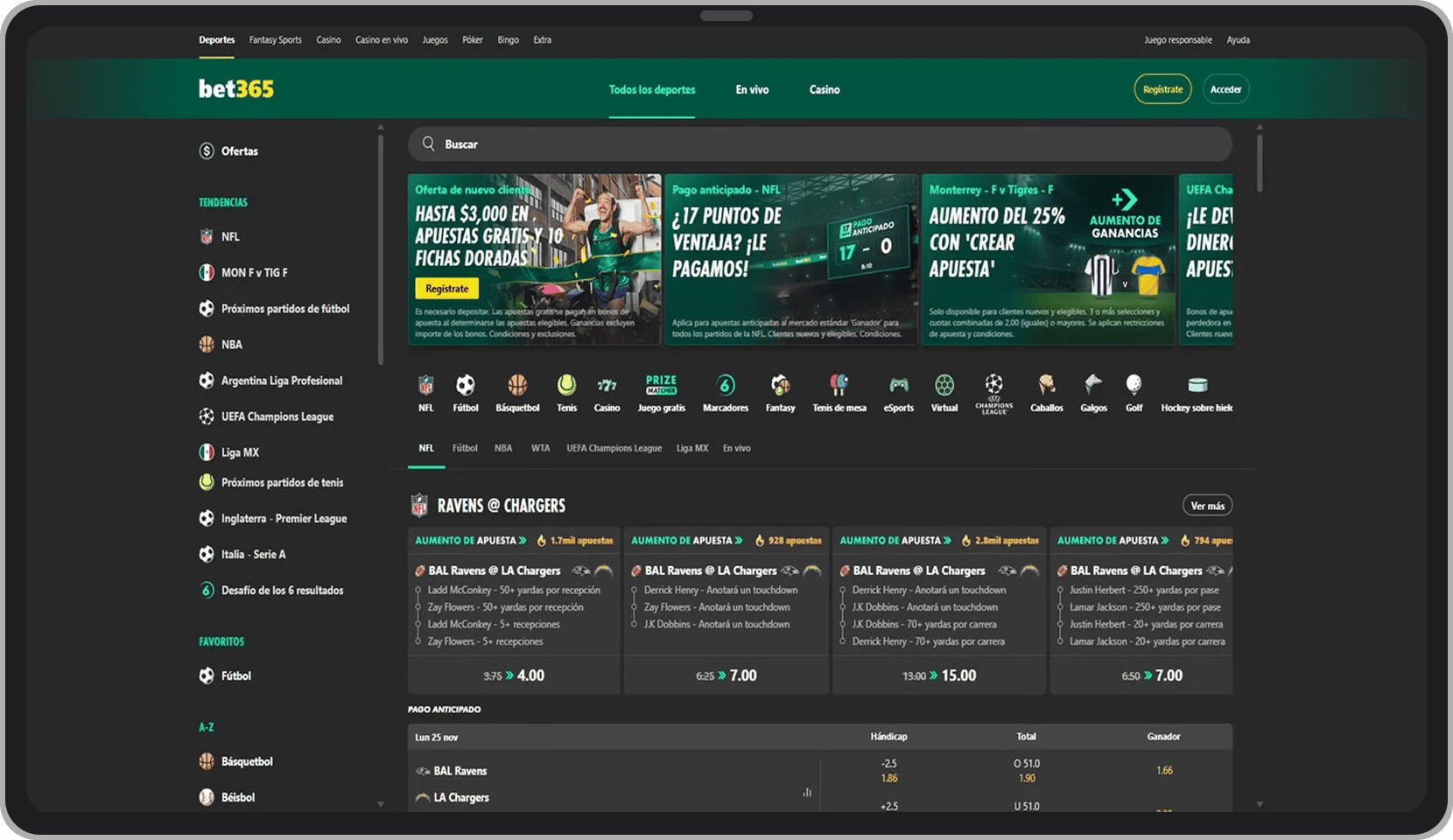Select the boosted odds 4.00 bet
The image size is (1453, 840).
click(514, 675)
